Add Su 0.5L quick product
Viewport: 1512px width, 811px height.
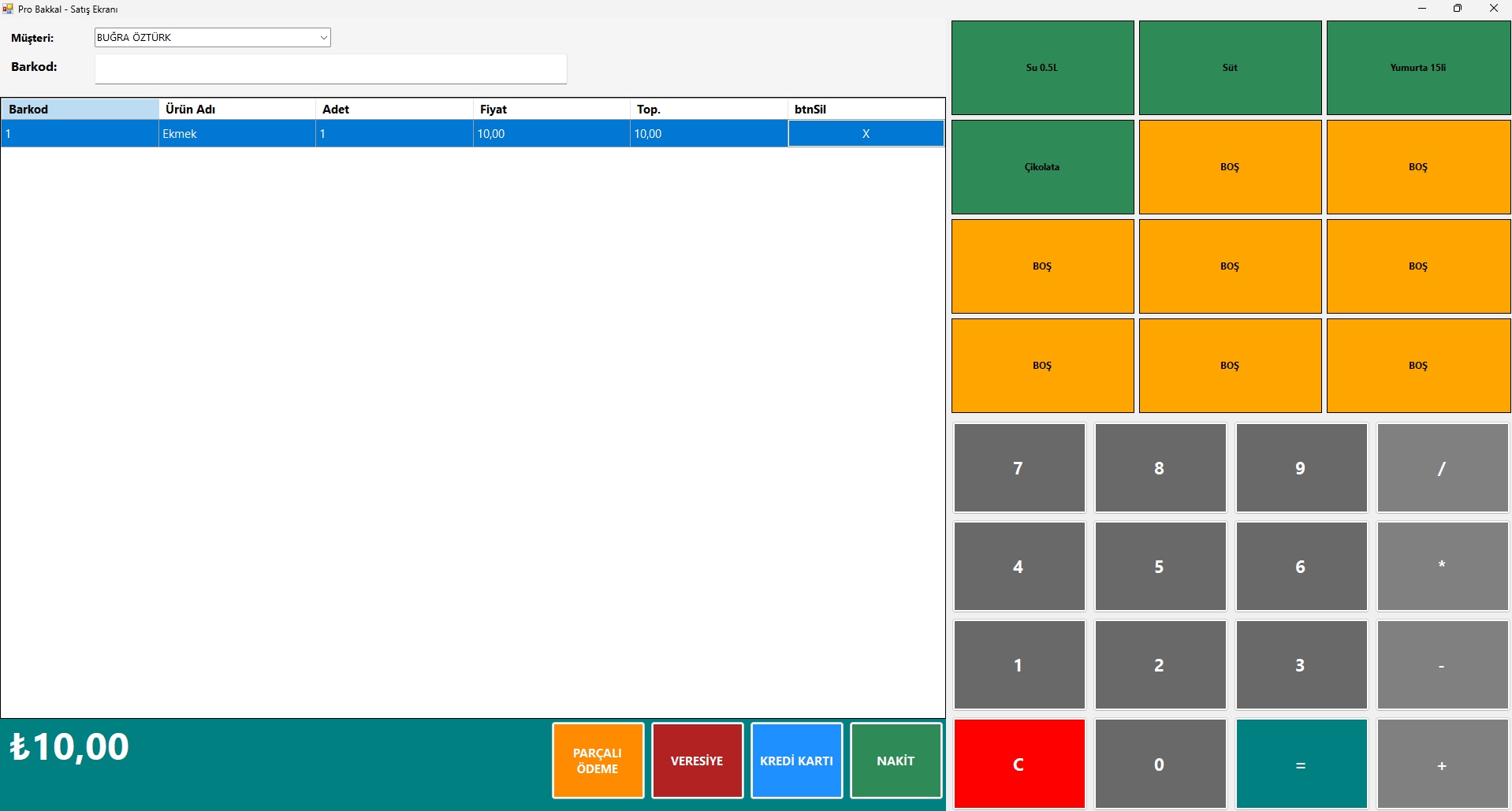click(1042, 68)
